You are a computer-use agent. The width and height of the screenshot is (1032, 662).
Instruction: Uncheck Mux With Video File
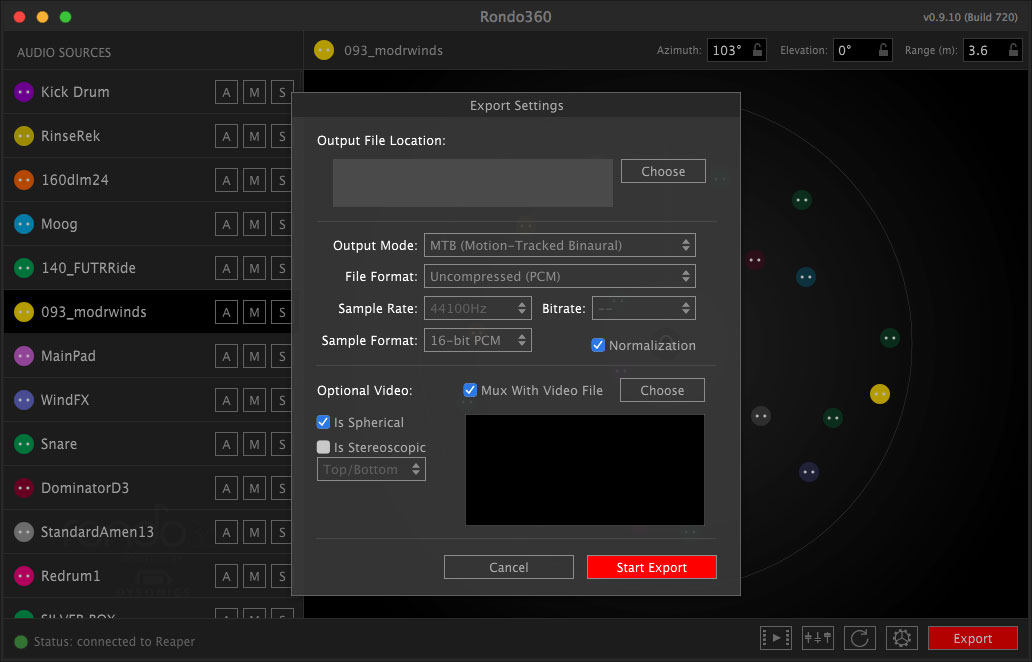470,390
